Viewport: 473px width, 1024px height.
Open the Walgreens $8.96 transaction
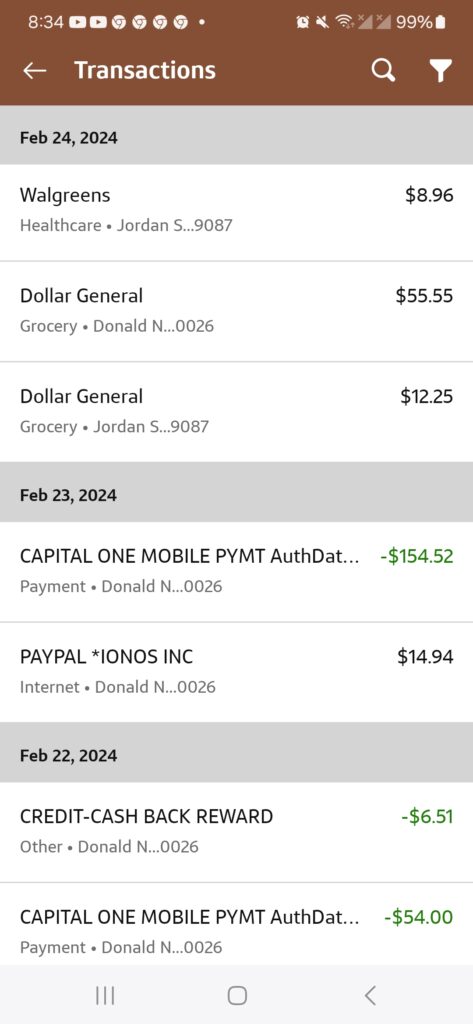tap(236, 212)
